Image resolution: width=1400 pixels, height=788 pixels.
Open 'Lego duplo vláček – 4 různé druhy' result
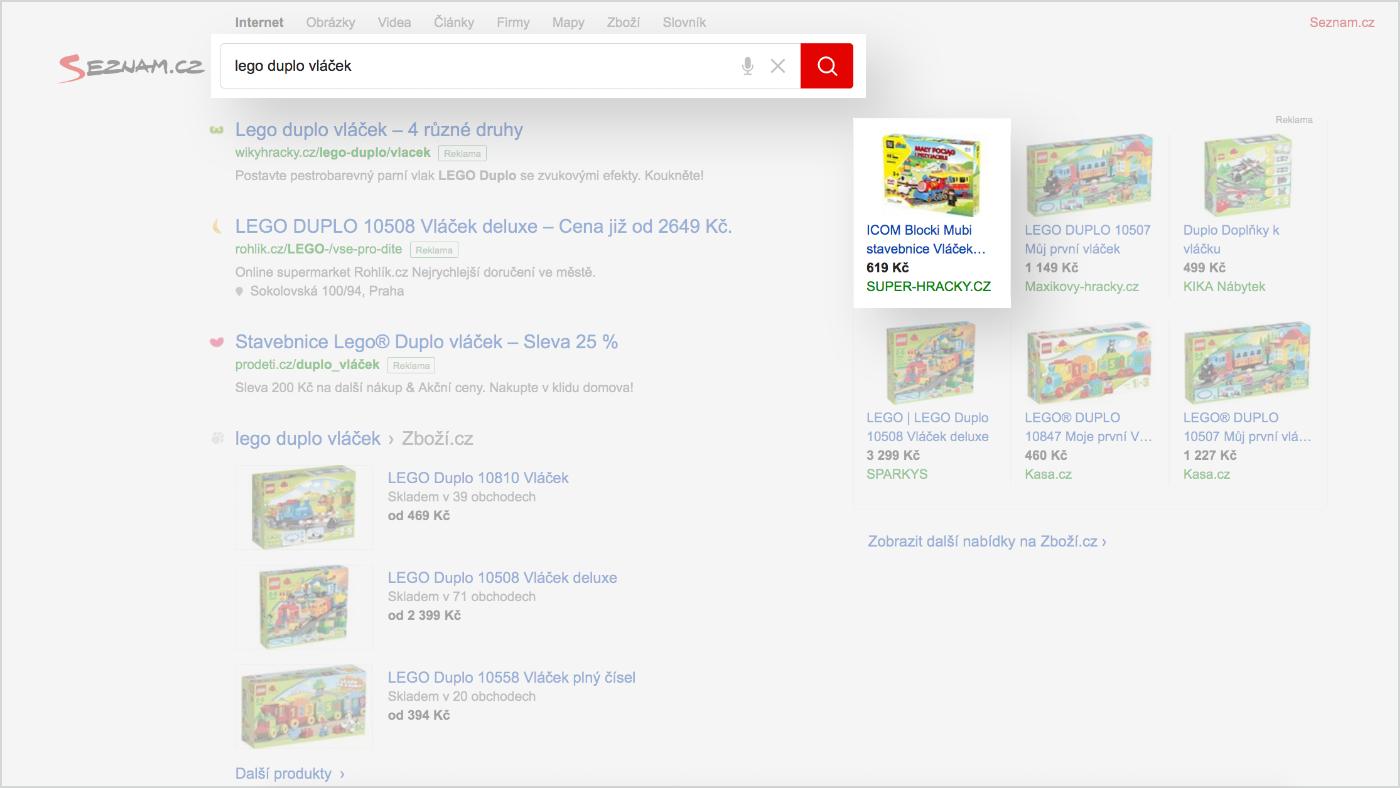point(379,129)
